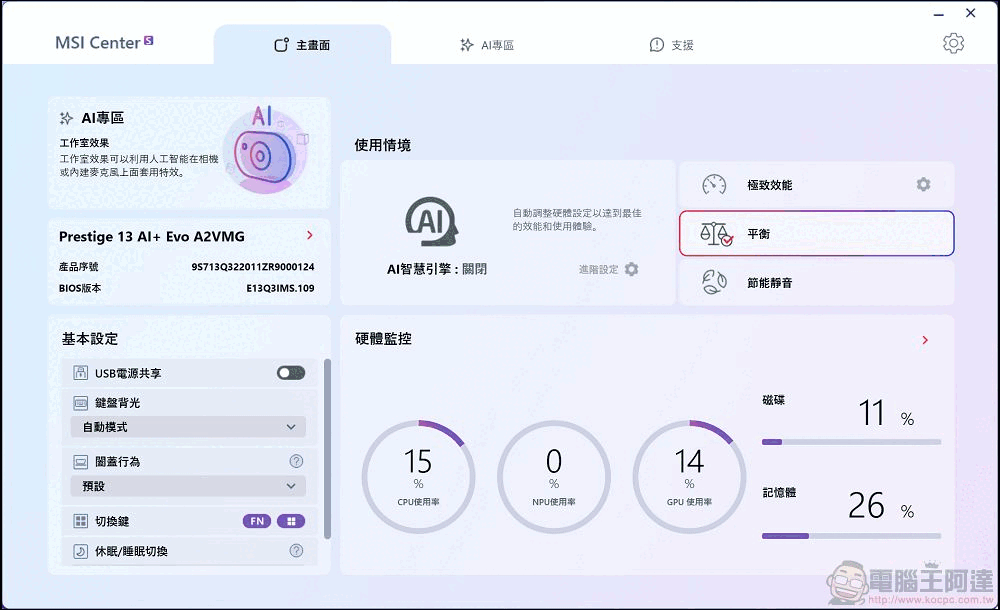Click the AI智慧引擎 head icon

tap(432, 222)
